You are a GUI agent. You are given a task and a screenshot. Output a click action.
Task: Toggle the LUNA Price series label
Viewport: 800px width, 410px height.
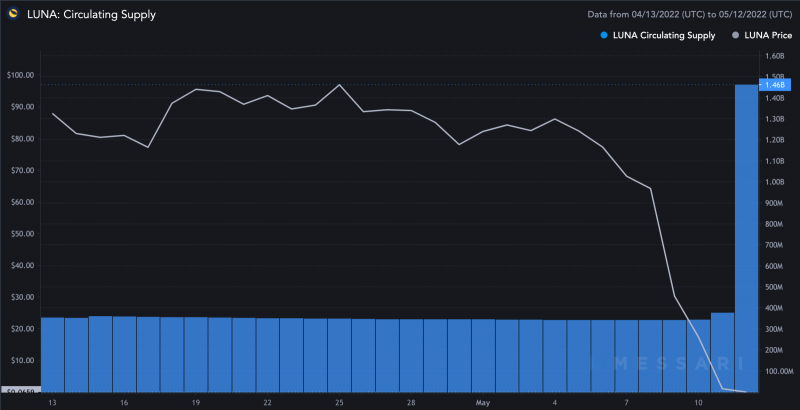[770, 35]
